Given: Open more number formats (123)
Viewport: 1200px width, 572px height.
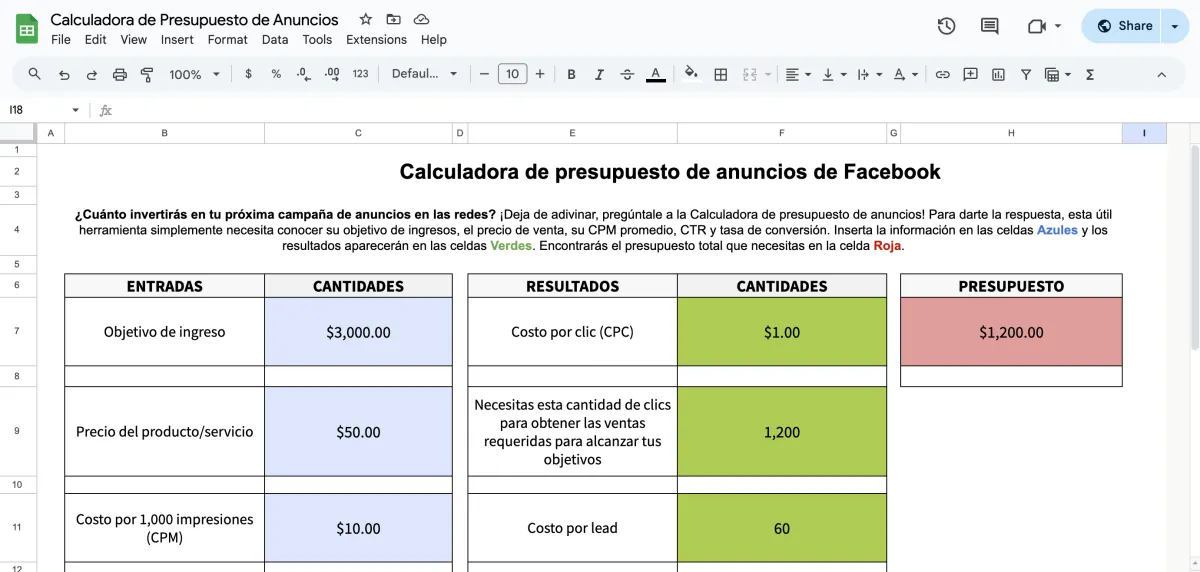Looking at the screenshot, I should [361, 74].
